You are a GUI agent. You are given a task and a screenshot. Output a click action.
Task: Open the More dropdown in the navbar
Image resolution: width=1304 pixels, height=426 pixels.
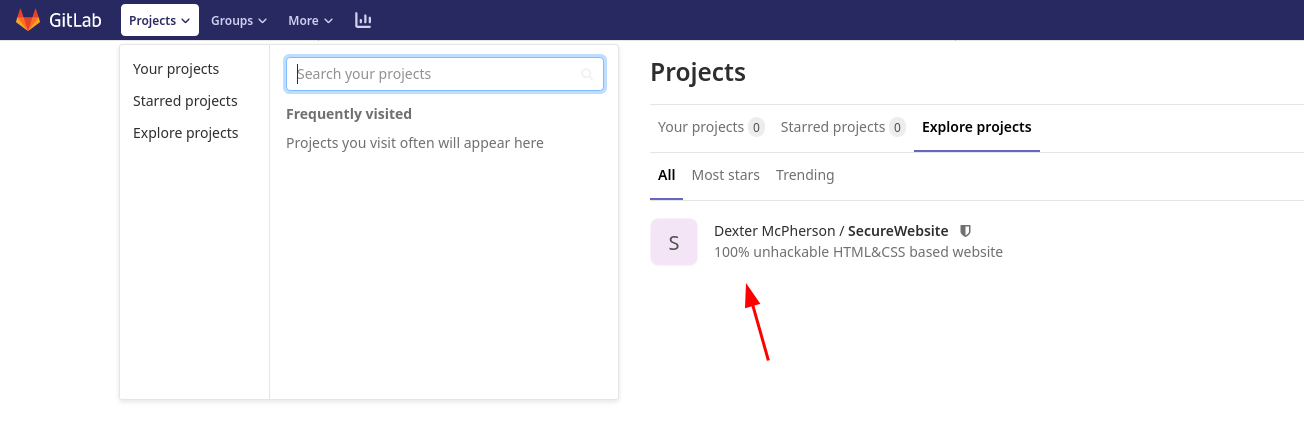pyautogui.click(x=310, y=20)
